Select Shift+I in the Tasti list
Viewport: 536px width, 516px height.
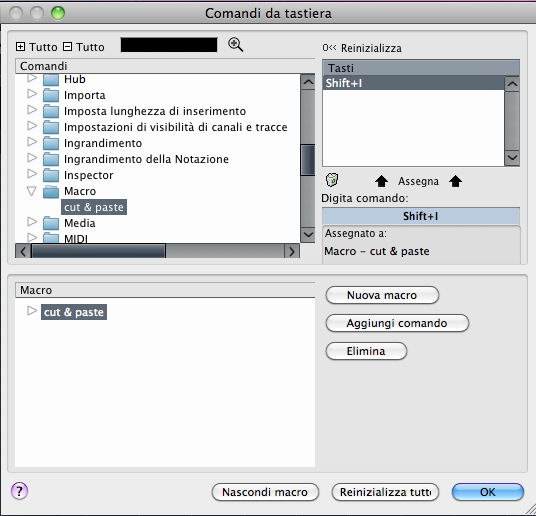click(413, 83)
